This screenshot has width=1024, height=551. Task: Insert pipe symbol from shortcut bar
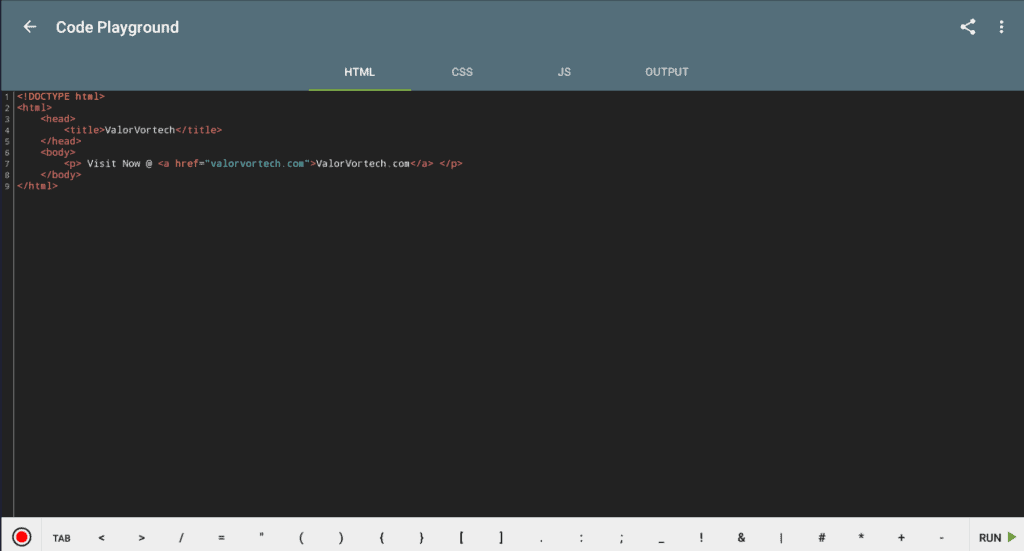(781, 538)
